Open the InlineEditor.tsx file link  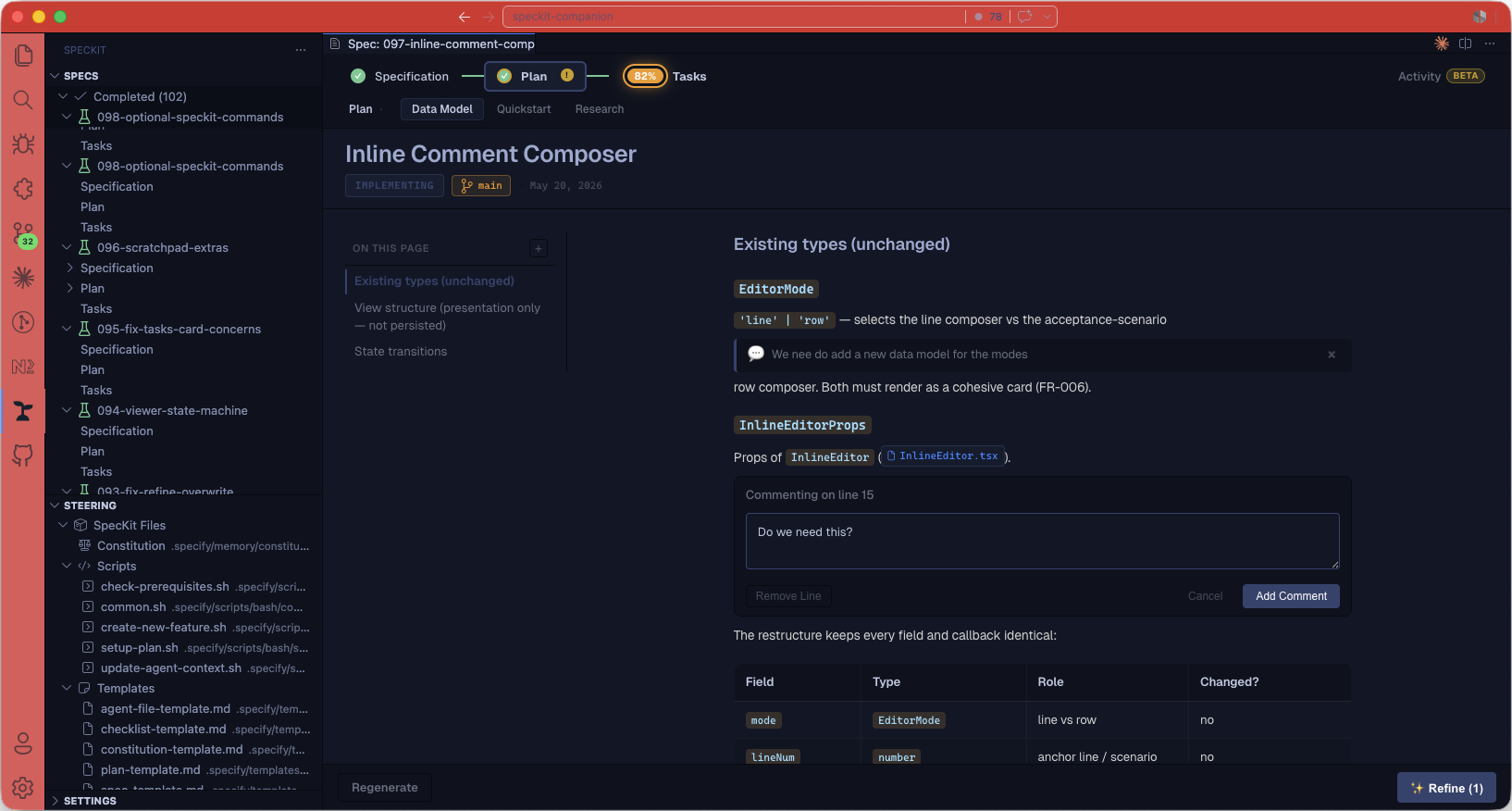(943, 456)
